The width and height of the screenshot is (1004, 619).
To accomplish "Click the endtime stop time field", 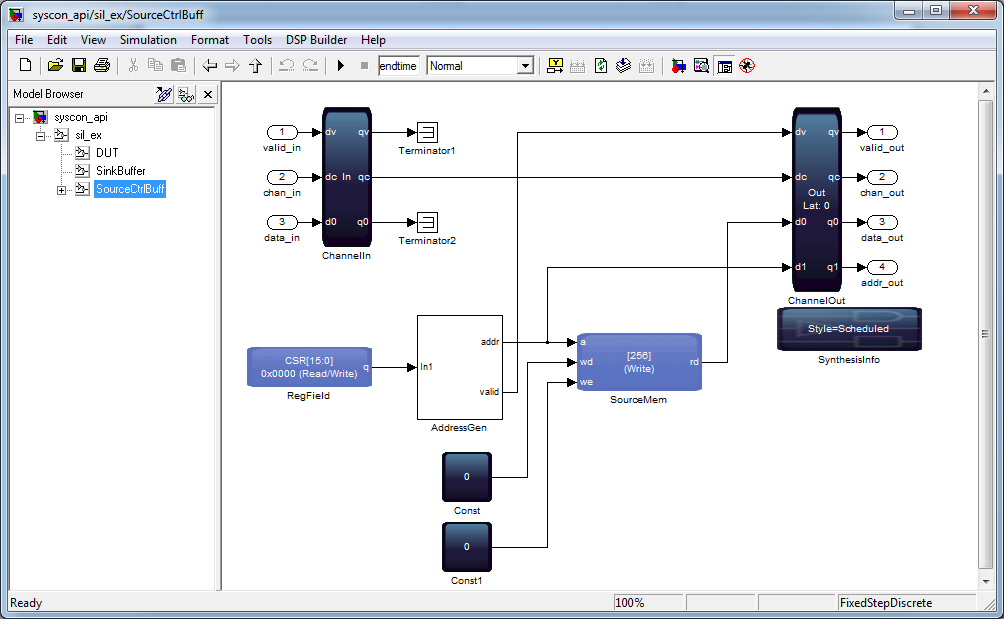I will [399, 66].
